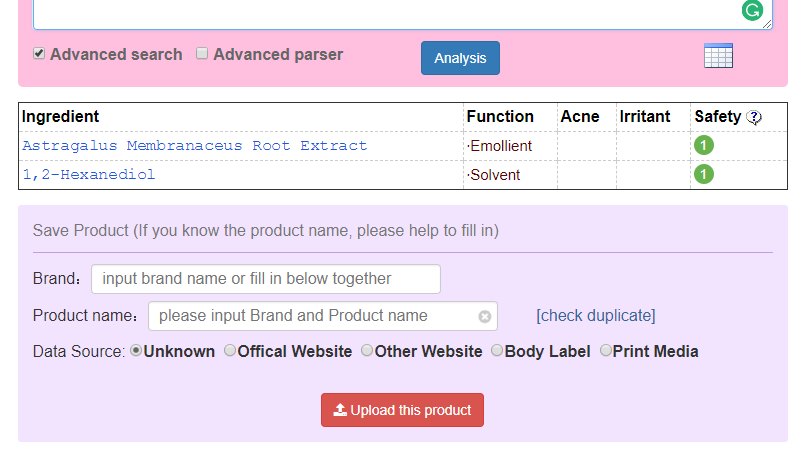Focus the Brand name input field
This screenshot has width=801, height=454.
pos(265,279)
